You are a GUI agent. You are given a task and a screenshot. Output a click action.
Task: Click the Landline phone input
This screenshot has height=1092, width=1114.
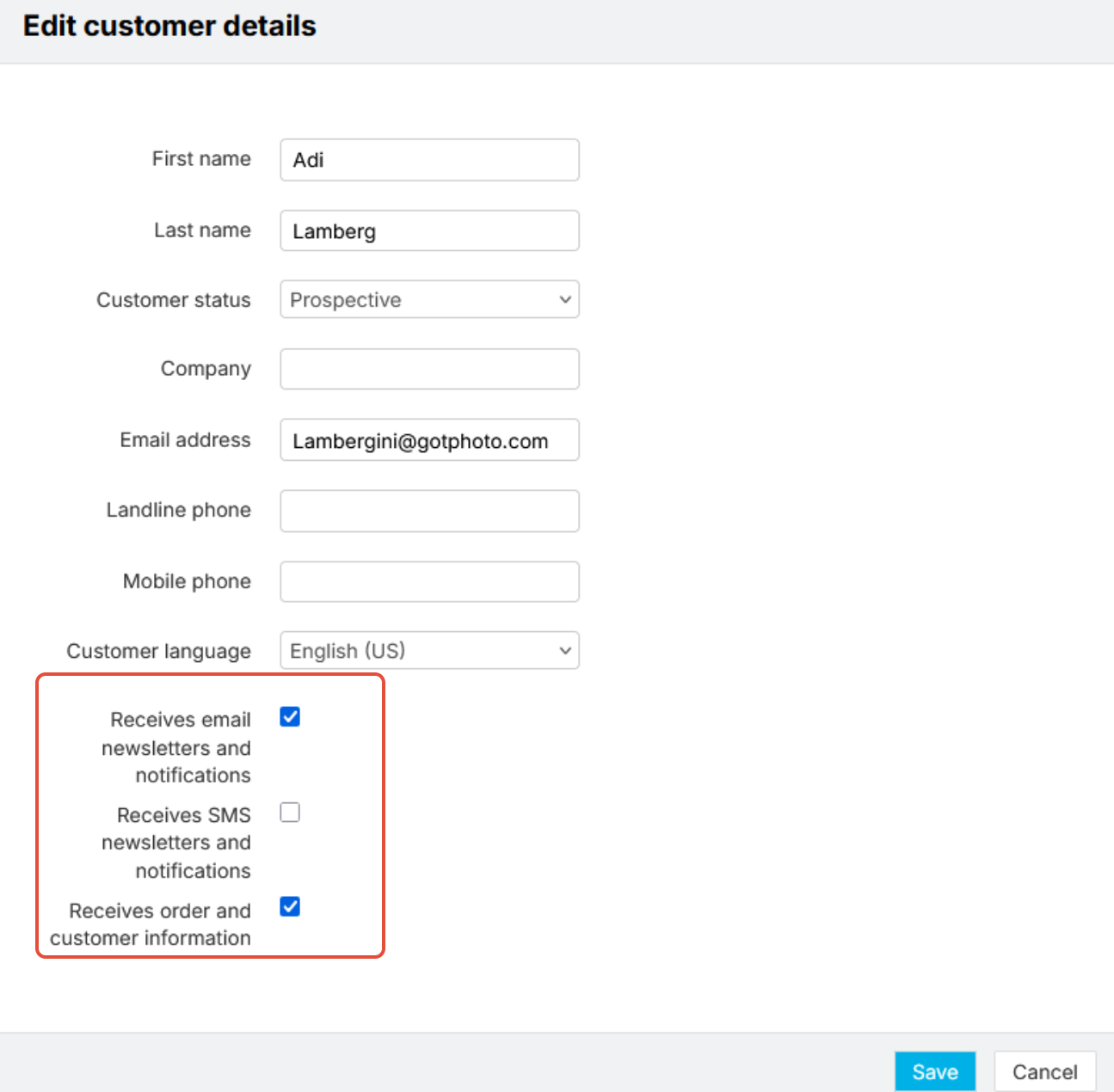coord(429,511)
